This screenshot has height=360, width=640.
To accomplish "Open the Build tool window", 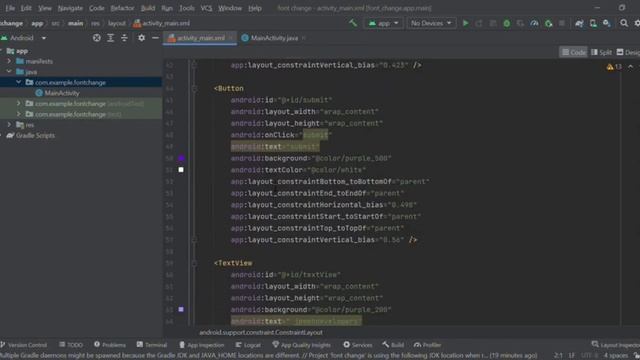I will pyautogui.click(x=393, y=345).
